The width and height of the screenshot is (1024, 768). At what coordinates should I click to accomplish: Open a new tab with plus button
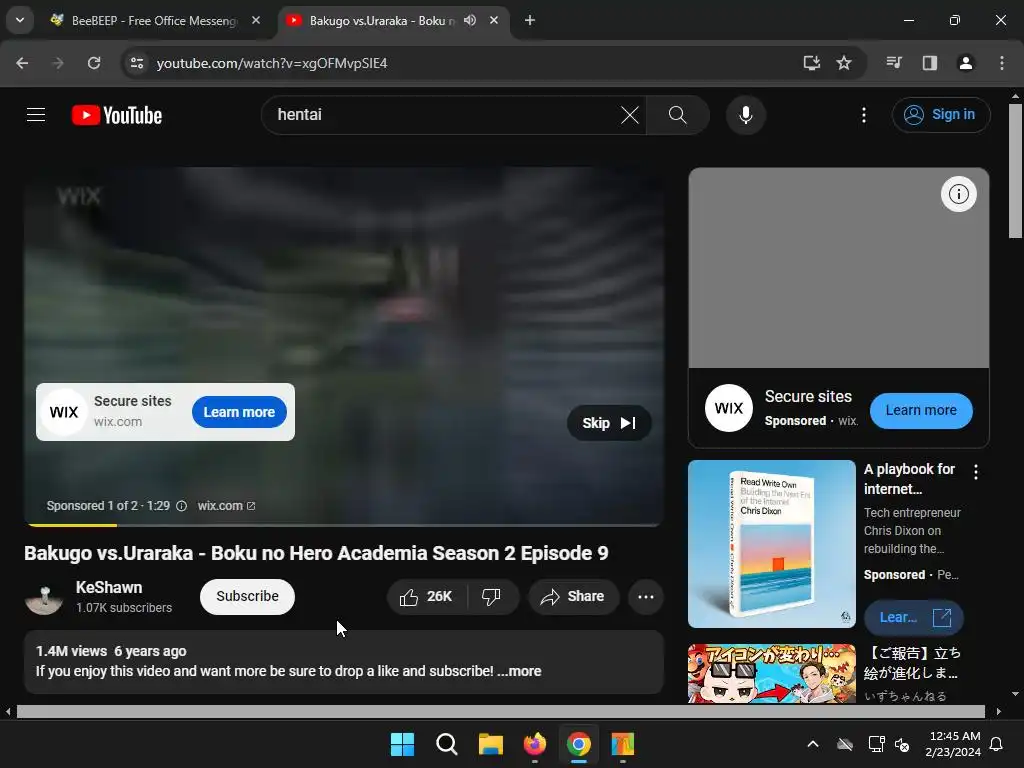[530, 20]
